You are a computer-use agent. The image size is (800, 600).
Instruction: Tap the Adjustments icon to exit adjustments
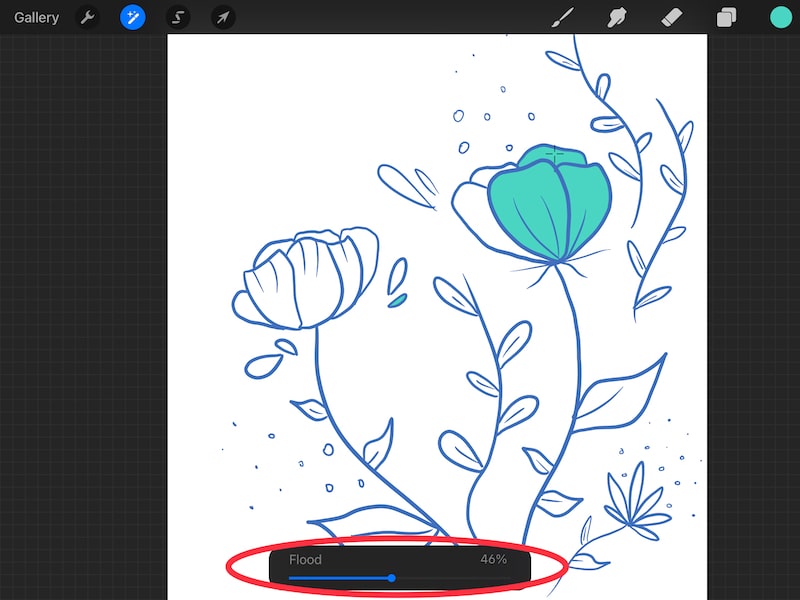tap(133, 17)
